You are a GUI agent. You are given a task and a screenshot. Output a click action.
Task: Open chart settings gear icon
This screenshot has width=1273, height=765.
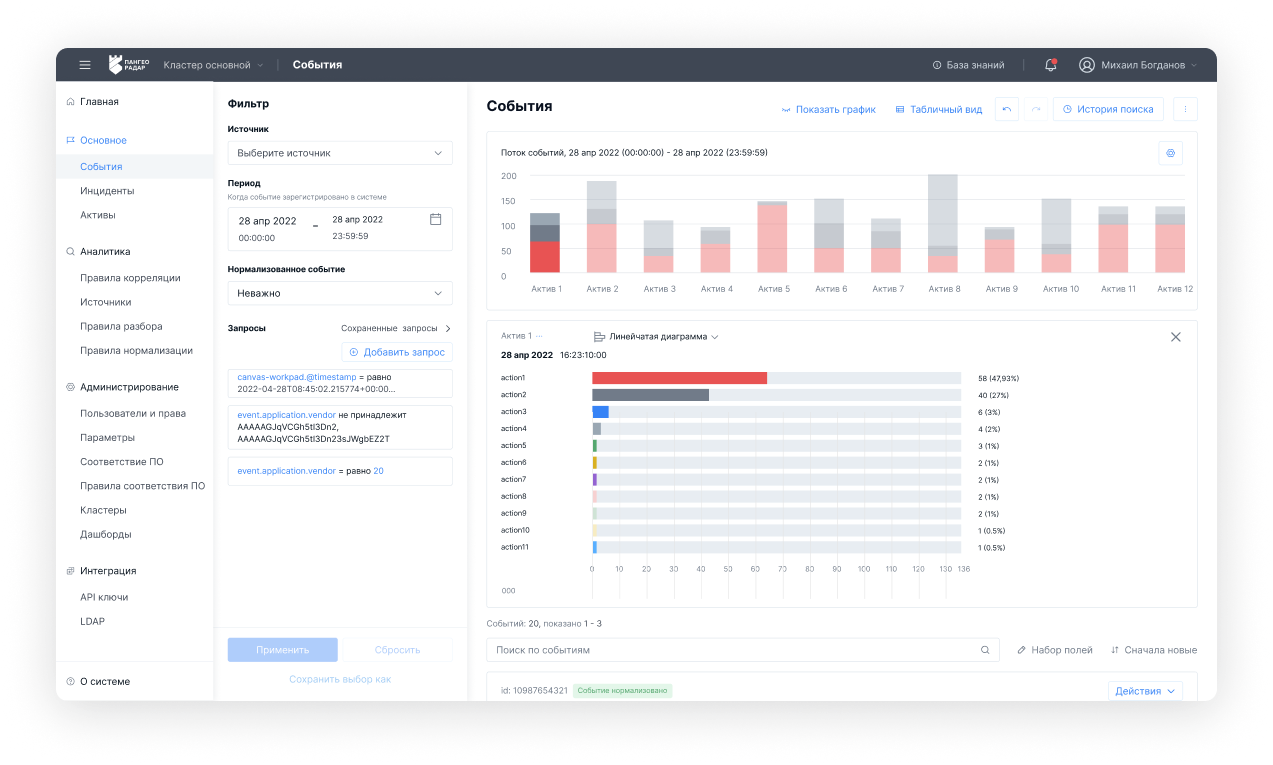point(1171,153)
